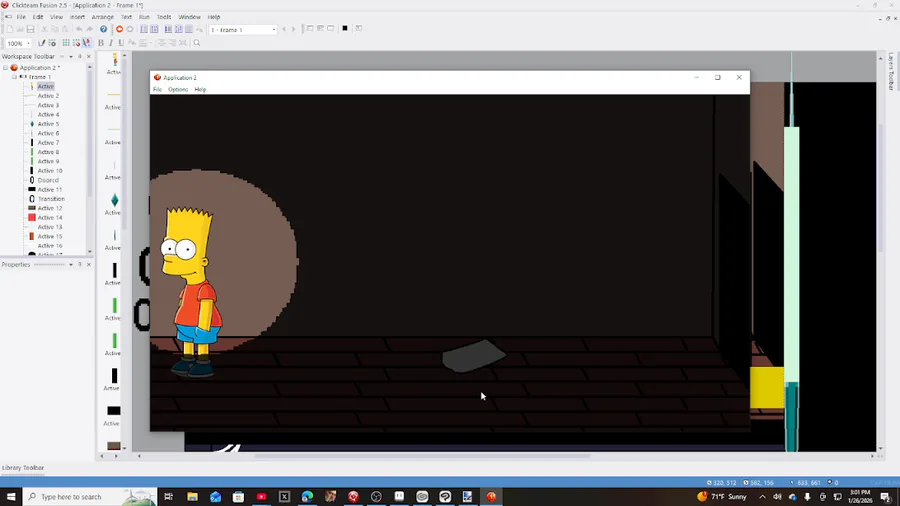Viewport: 900px width, 506px height.
Task: Open the notifications center icon
Action: 886,497
